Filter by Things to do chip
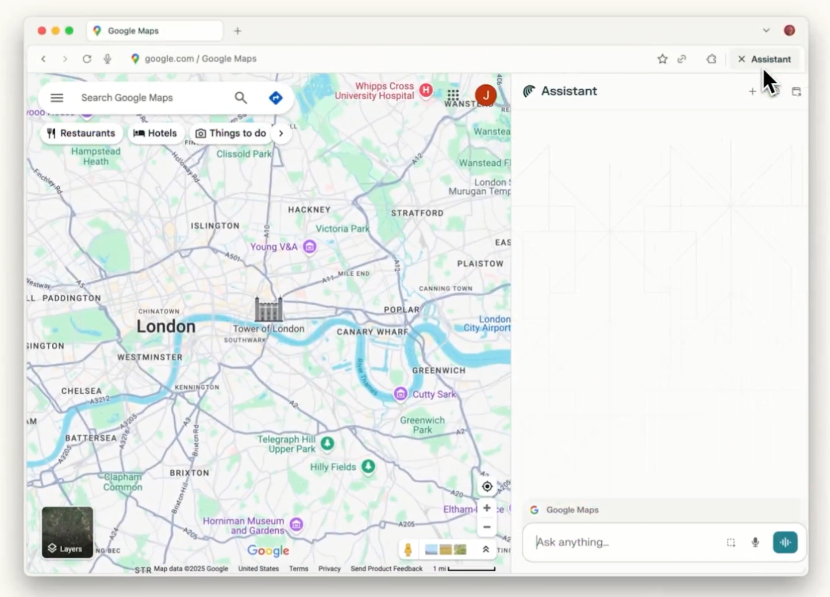This screenshot has height=597, width=830. click(230, 133)
